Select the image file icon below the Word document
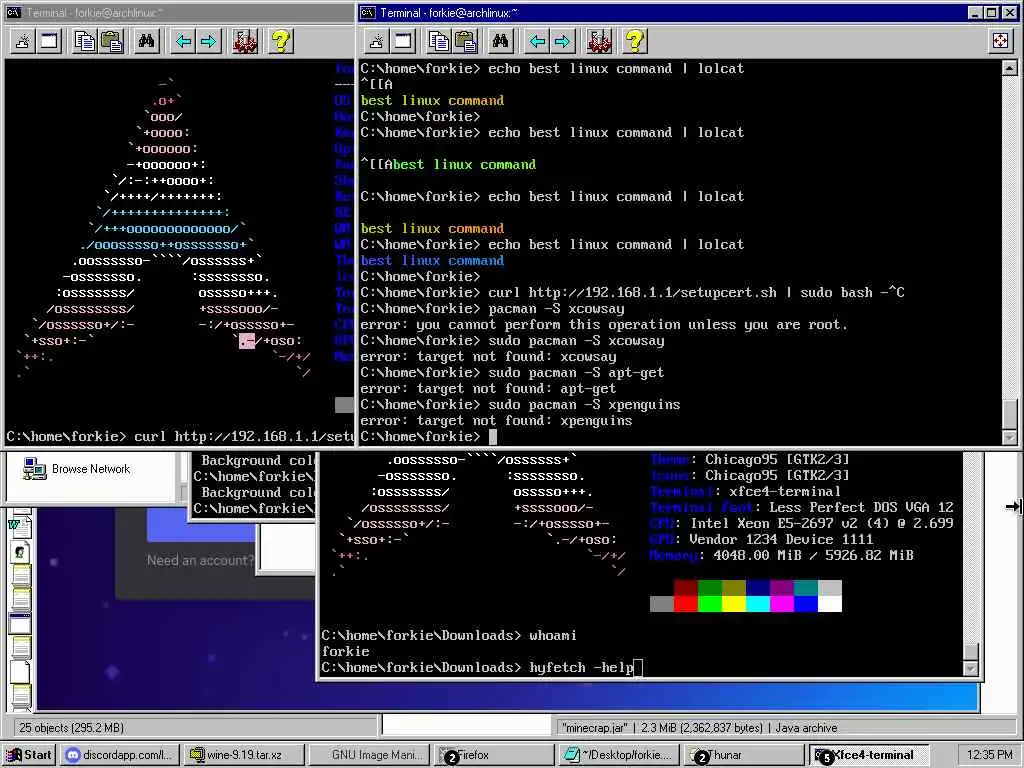1024x768 pixels. pos(20,552)
